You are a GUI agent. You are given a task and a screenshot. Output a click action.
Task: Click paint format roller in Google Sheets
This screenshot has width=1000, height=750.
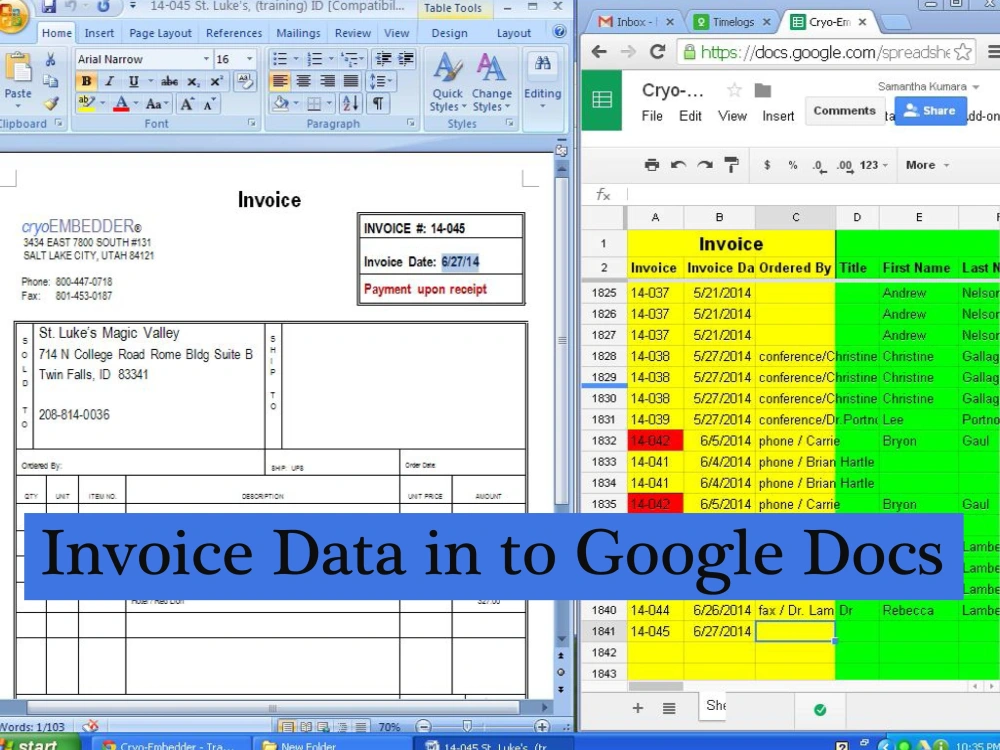(732, 165)
